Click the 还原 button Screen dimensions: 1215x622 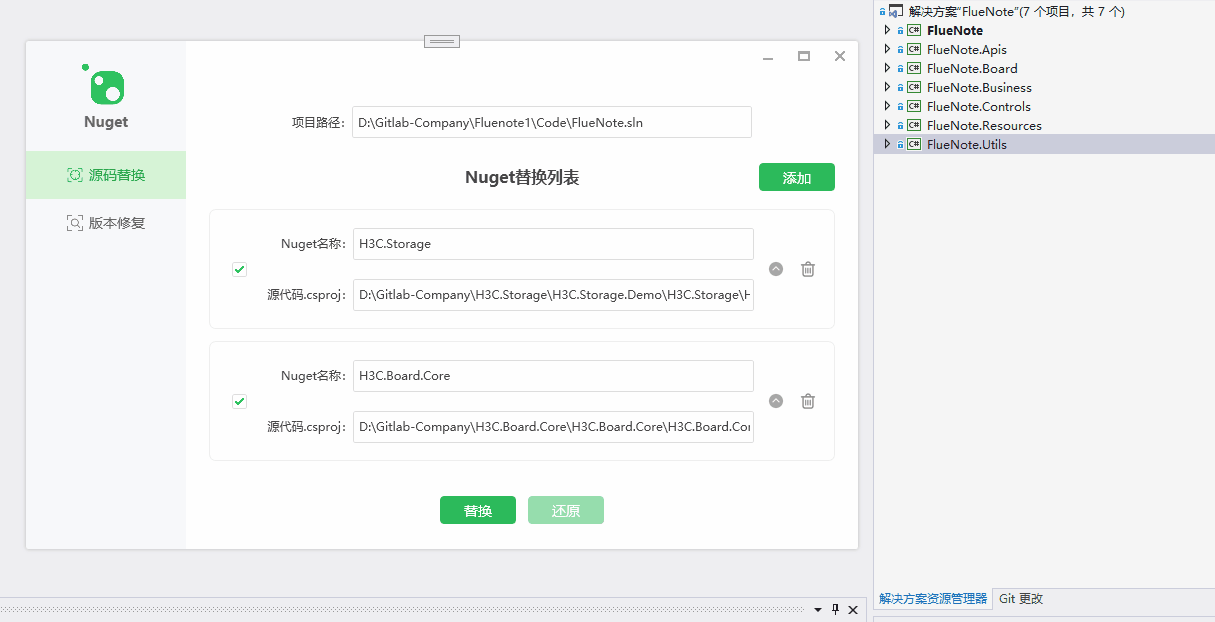click(566, 510)
